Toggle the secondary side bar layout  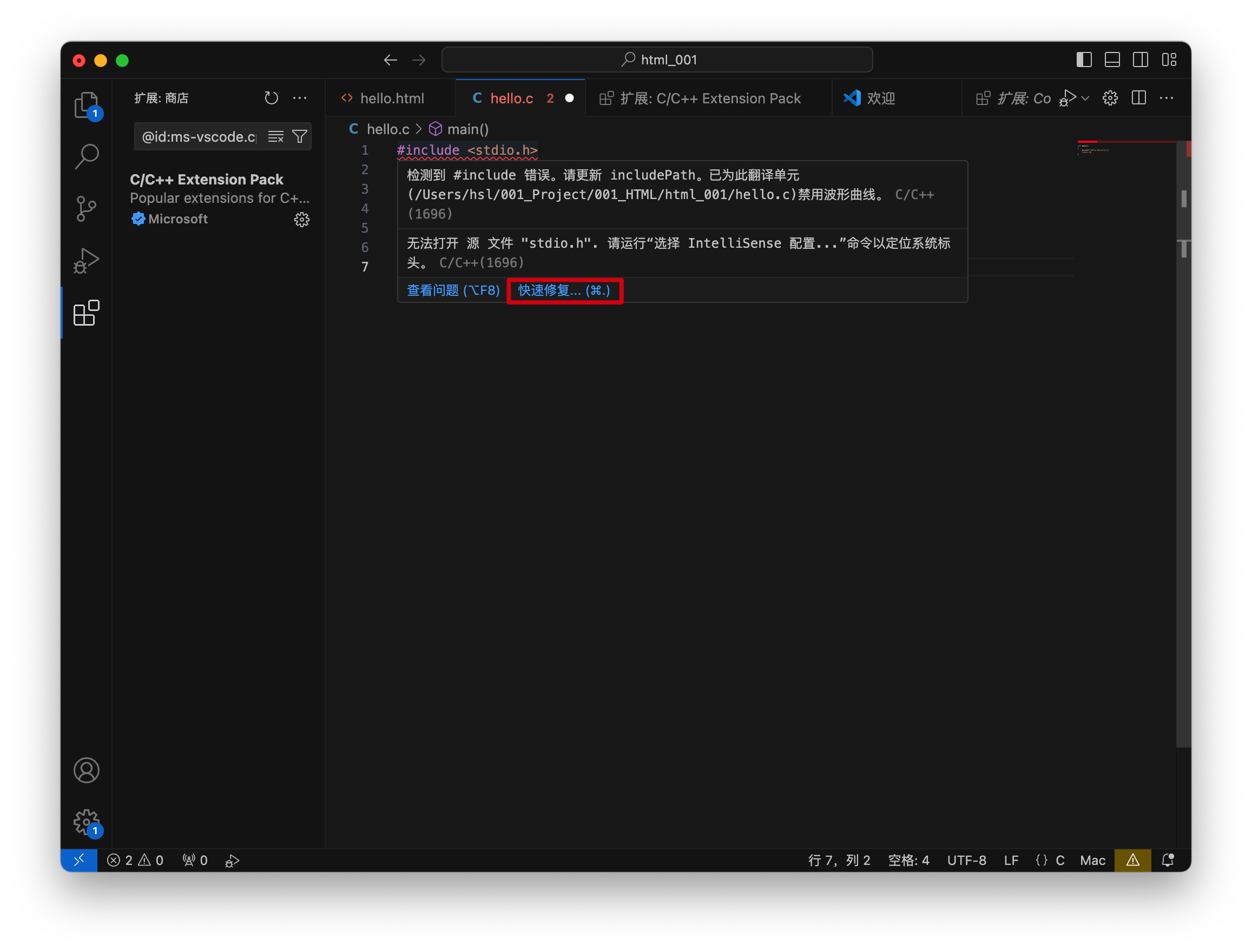(x=1141, y=59)
